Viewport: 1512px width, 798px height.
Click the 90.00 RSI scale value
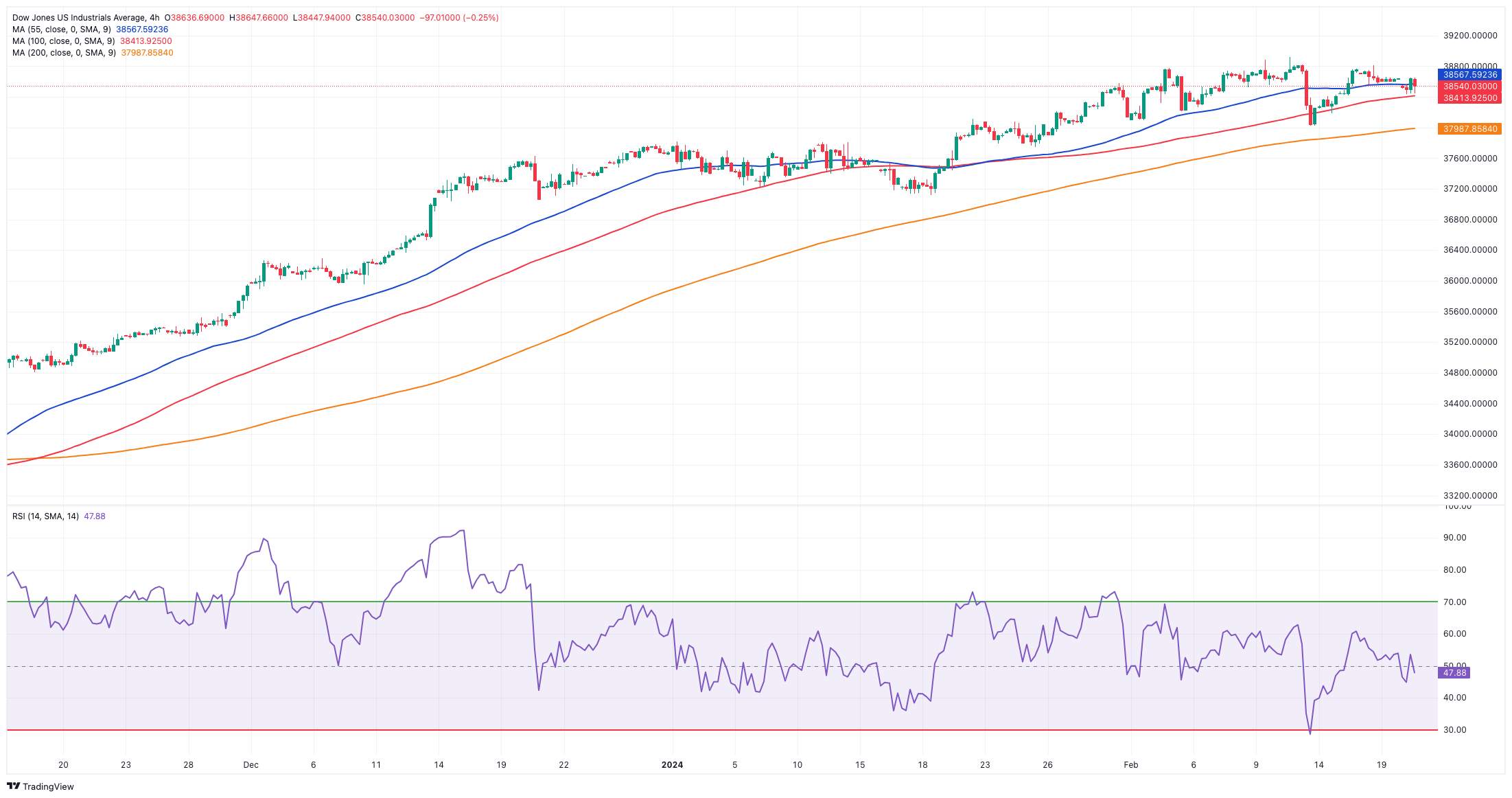pyautogui.click(x=1455, y=538)
